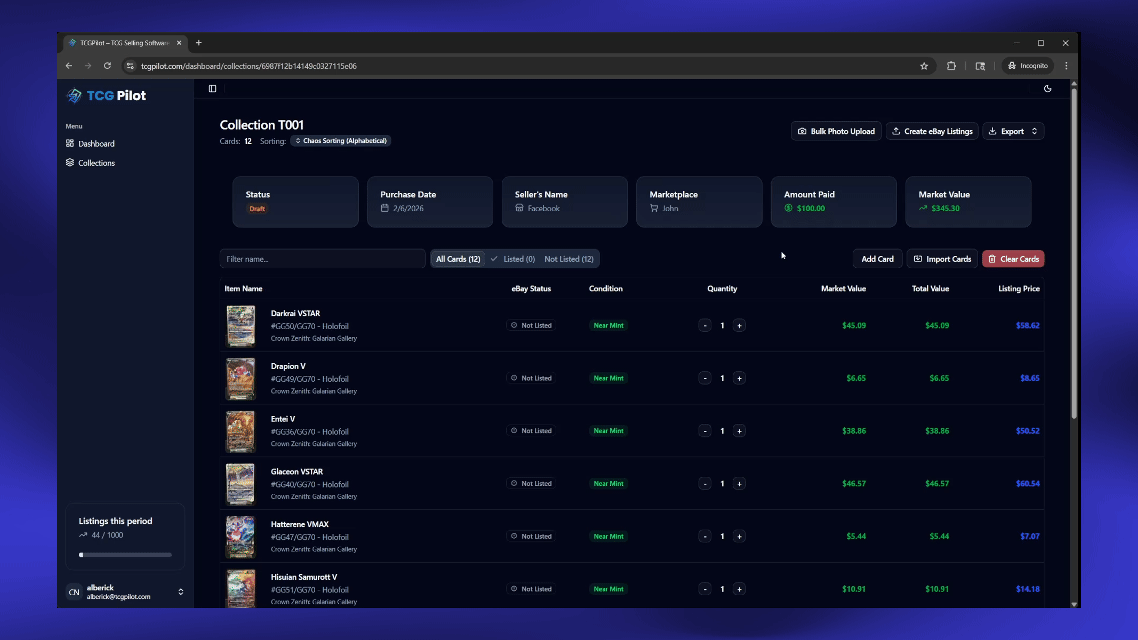Click the Listings this period progress slider
This screenshot has height=640, width=1138.
tap(125, 553)
